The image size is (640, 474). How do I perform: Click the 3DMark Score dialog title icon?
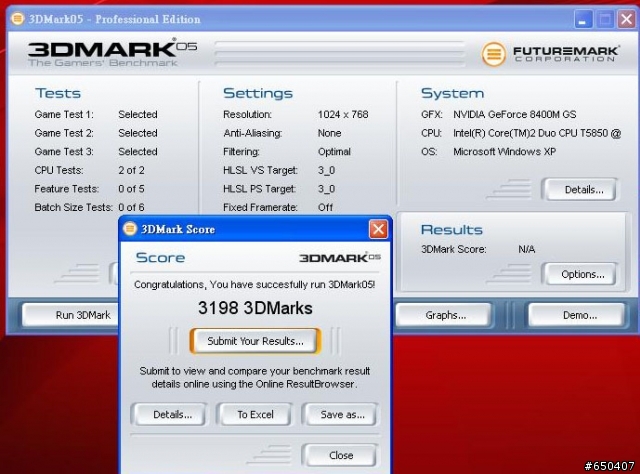tap(130, 229)
